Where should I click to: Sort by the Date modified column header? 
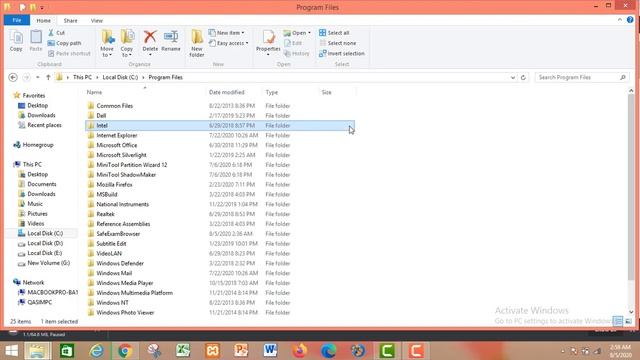point(227,93)
